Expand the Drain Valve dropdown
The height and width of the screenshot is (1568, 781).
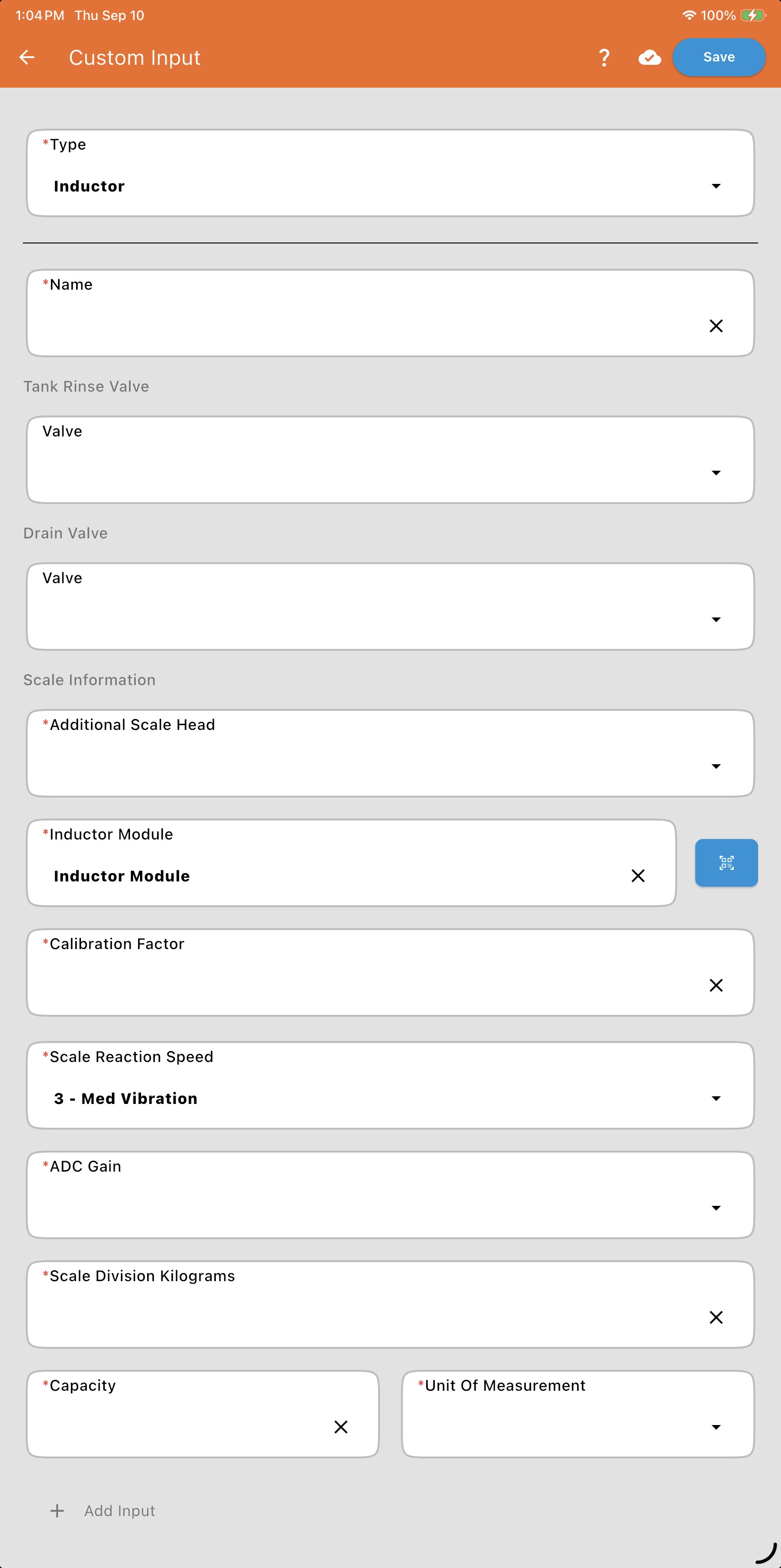[390, 606]
